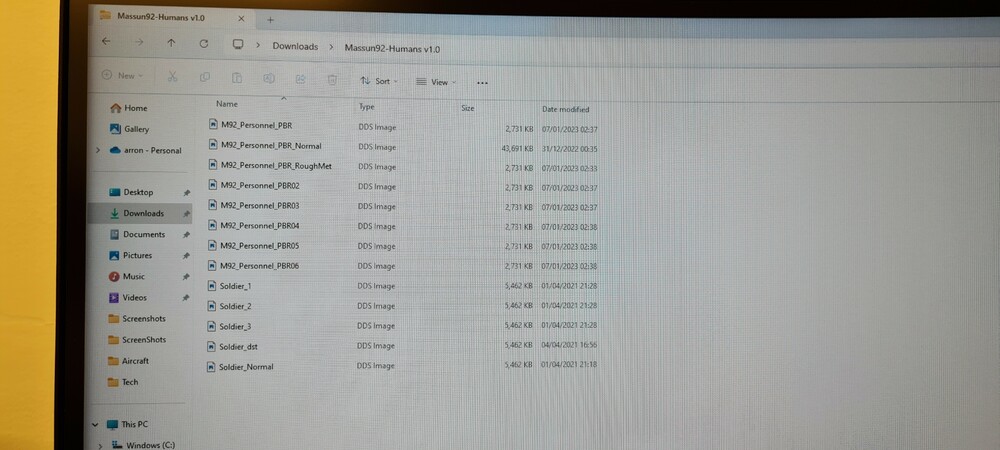Click the Rename icon in toolbar
This screenshot has width=1000, height=450.
point(269,78)
